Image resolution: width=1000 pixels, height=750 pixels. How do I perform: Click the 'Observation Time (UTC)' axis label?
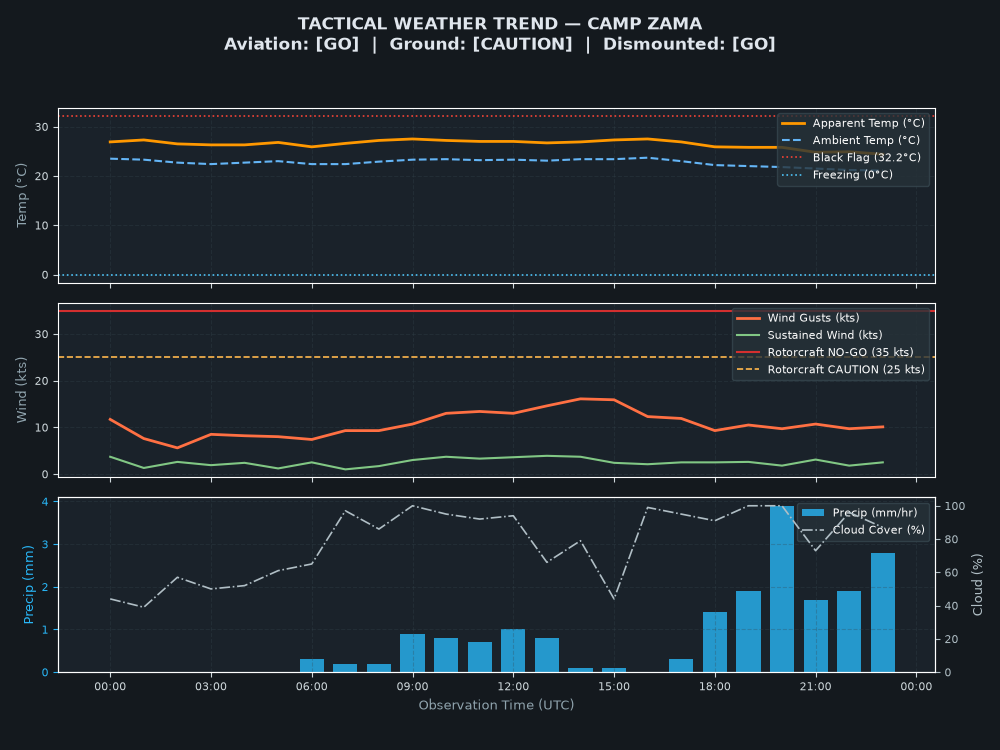coord(496,705)
